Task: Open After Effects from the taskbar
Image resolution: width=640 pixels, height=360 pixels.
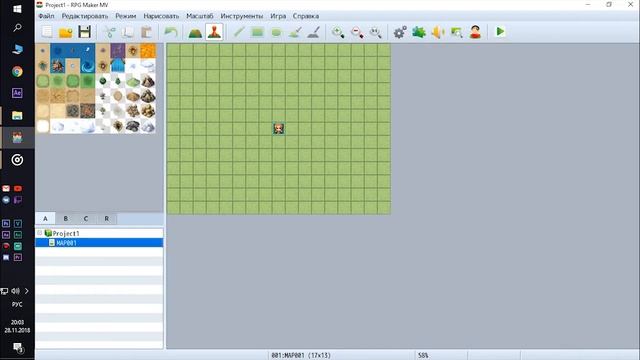Action: point(17,93)
